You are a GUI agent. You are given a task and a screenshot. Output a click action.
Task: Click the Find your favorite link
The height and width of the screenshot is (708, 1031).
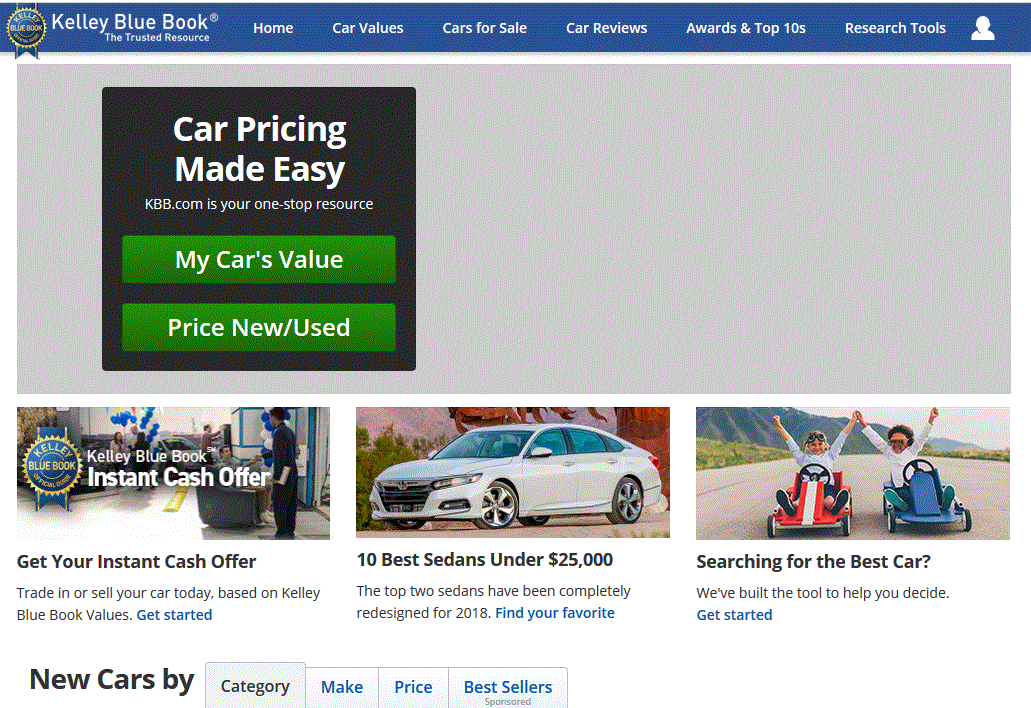[555, 613]
